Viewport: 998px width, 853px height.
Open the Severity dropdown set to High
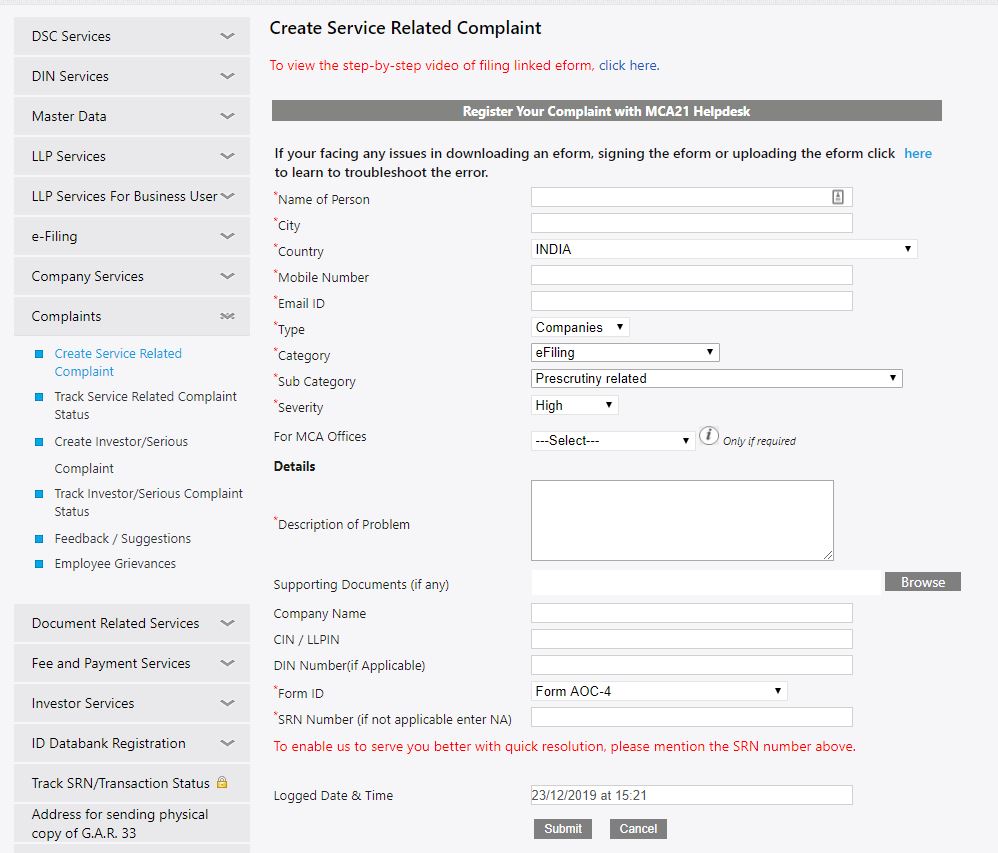[x=574, y=405]
